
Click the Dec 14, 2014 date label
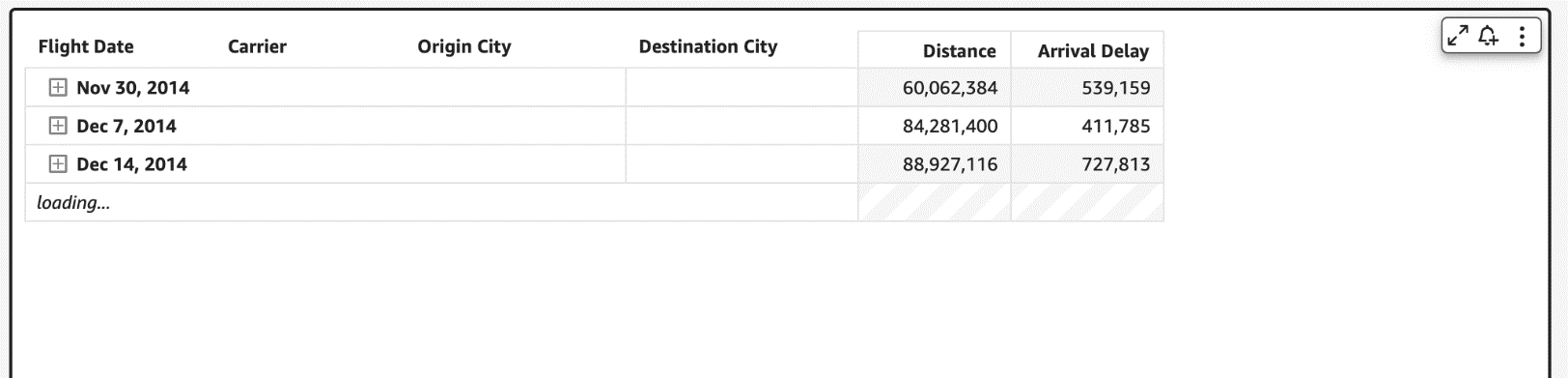point(131,164)
